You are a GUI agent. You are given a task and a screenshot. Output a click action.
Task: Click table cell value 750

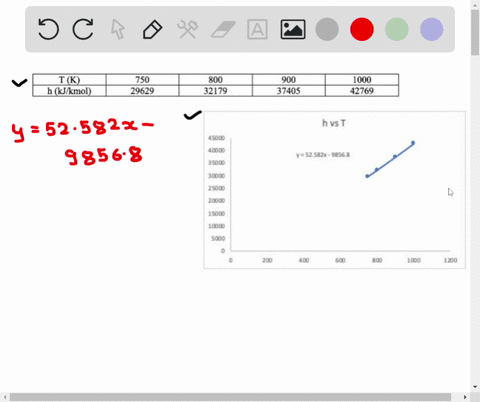(142, 80)
